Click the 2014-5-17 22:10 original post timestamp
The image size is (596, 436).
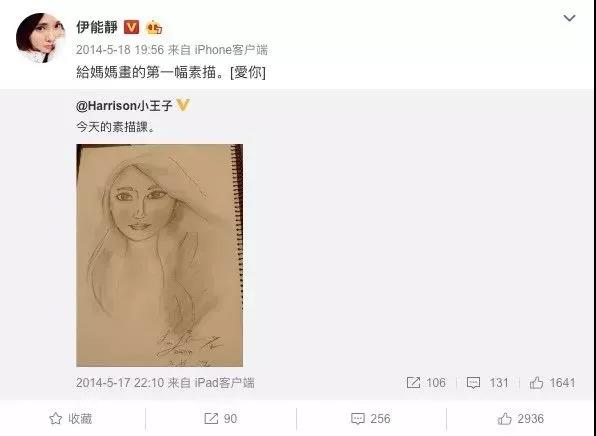(x=120, y=382)
